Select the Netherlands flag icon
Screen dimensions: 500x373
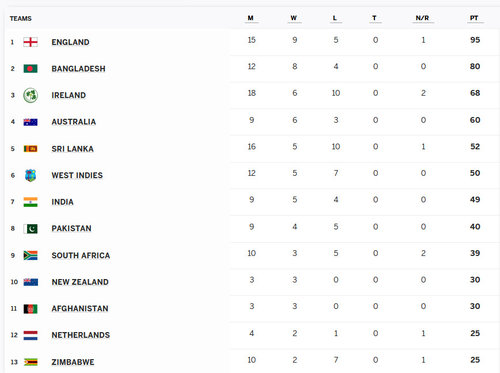click(30, 335)
